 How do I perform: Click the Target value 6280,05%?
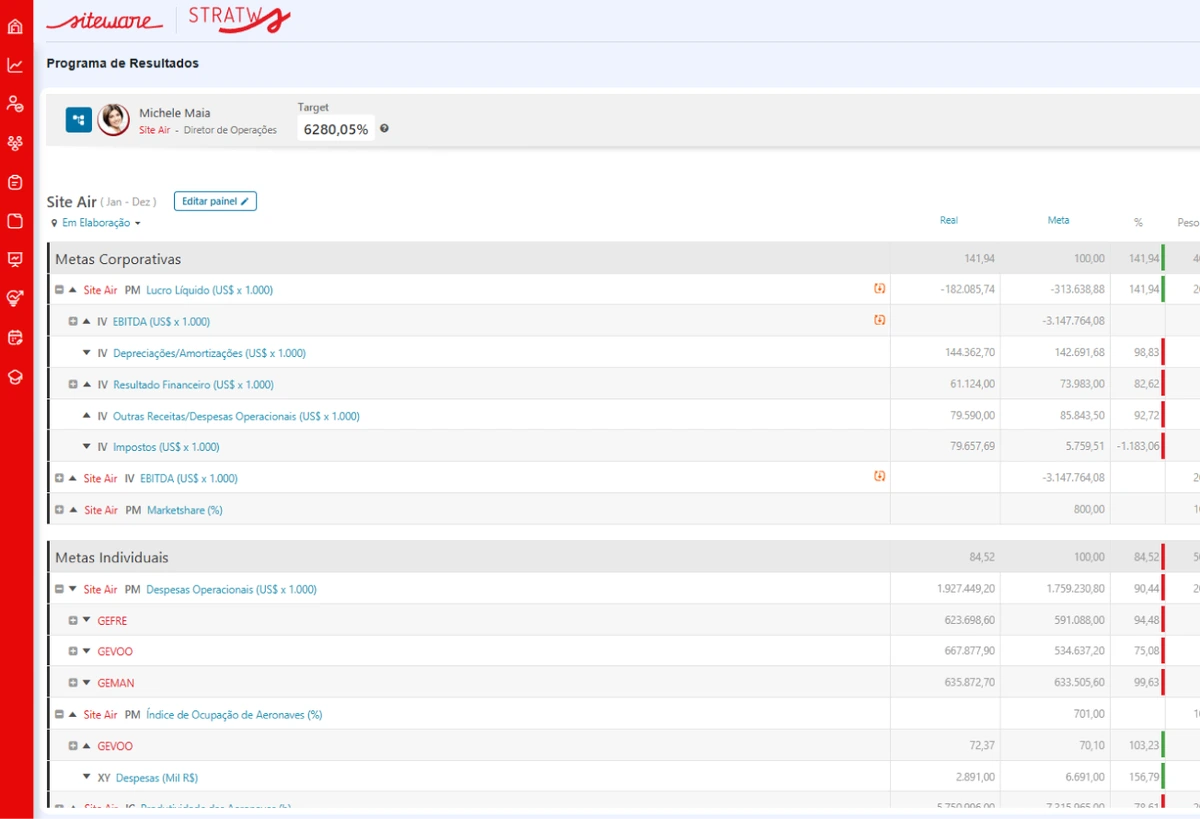pyautogui.click(x=336, y=129)
